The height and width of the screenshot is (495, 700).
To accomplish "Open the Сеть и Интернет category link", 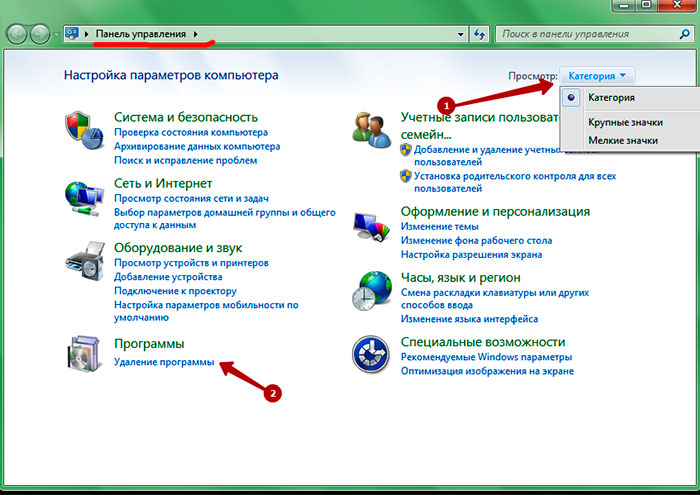I will pos(163,183).
